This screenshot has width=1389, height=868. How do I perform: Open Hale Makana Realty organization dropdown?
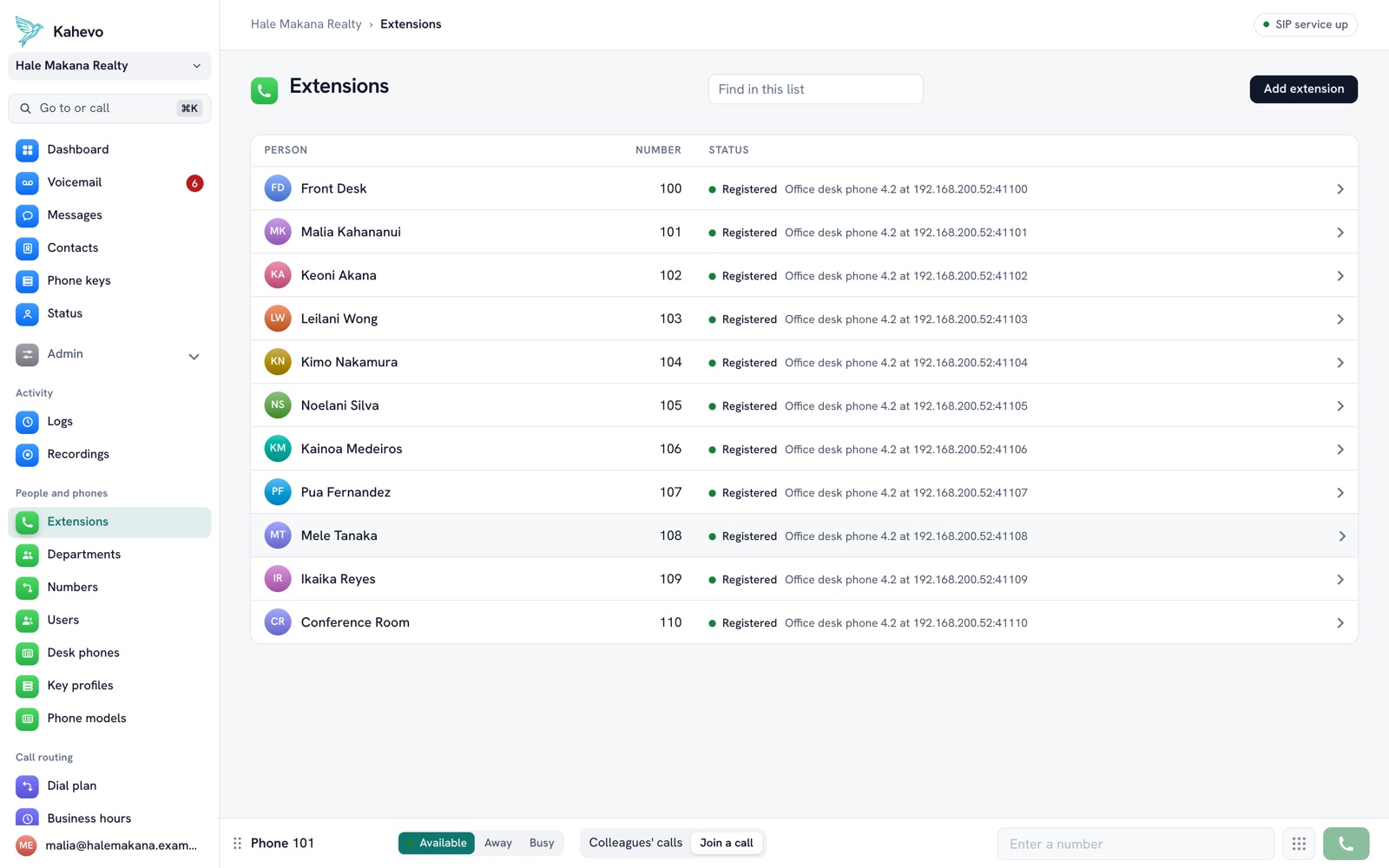click(x=109, y=66)
